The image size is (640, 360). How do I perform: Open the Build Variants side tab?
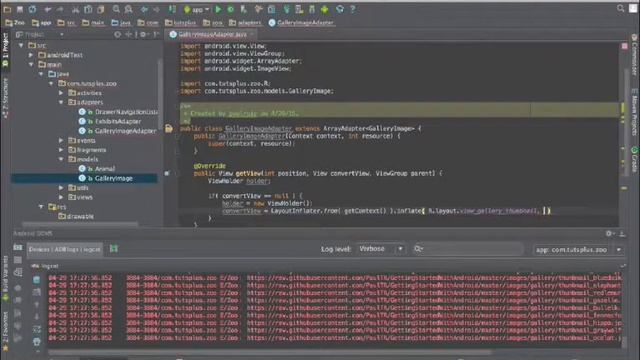coord(5,279)
